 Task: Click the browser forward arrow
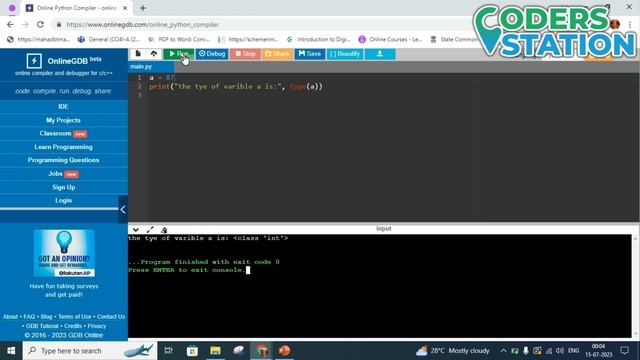click(25, 24)
